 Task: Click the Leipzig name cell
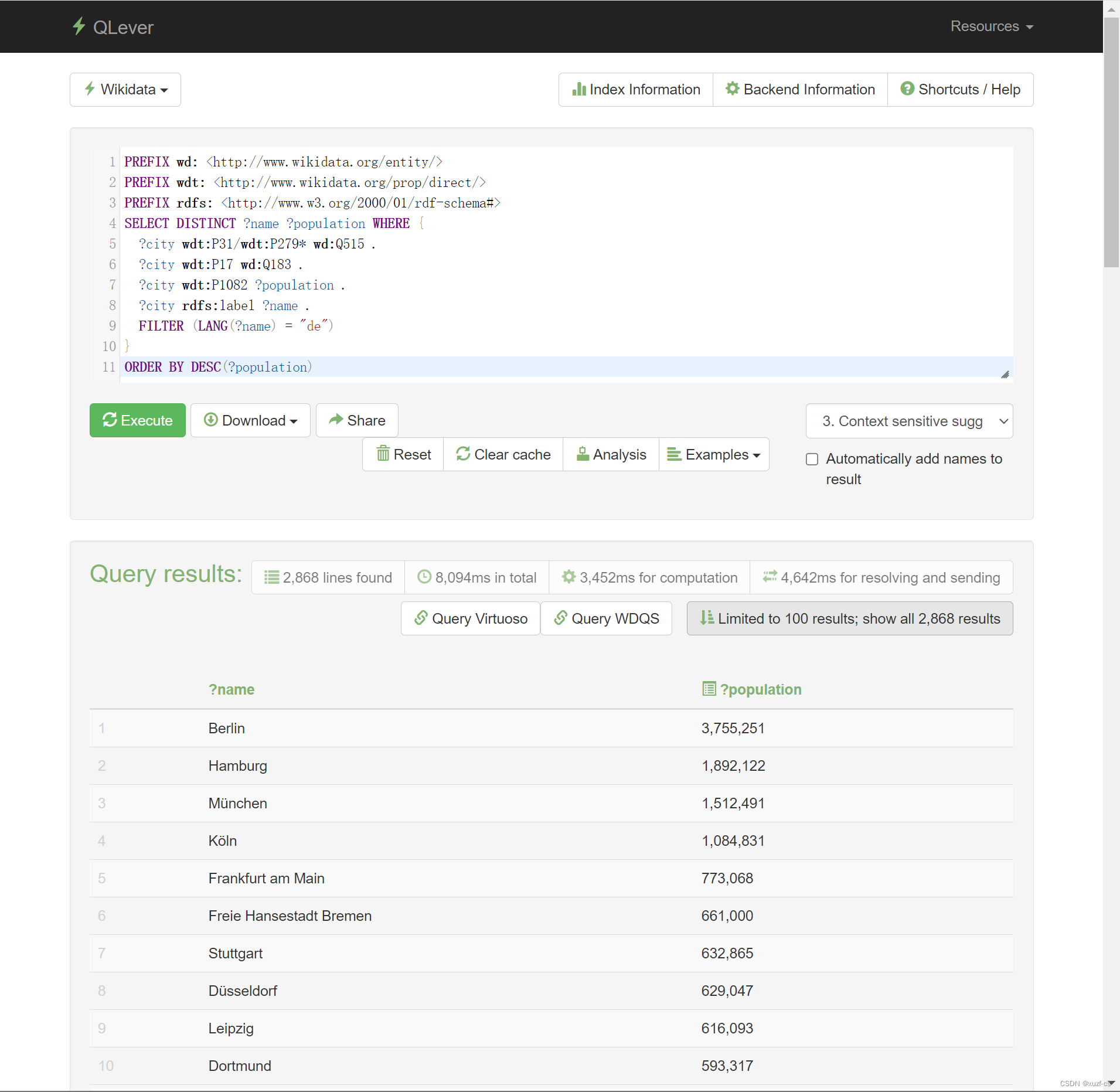click(x=231, y=1028)
